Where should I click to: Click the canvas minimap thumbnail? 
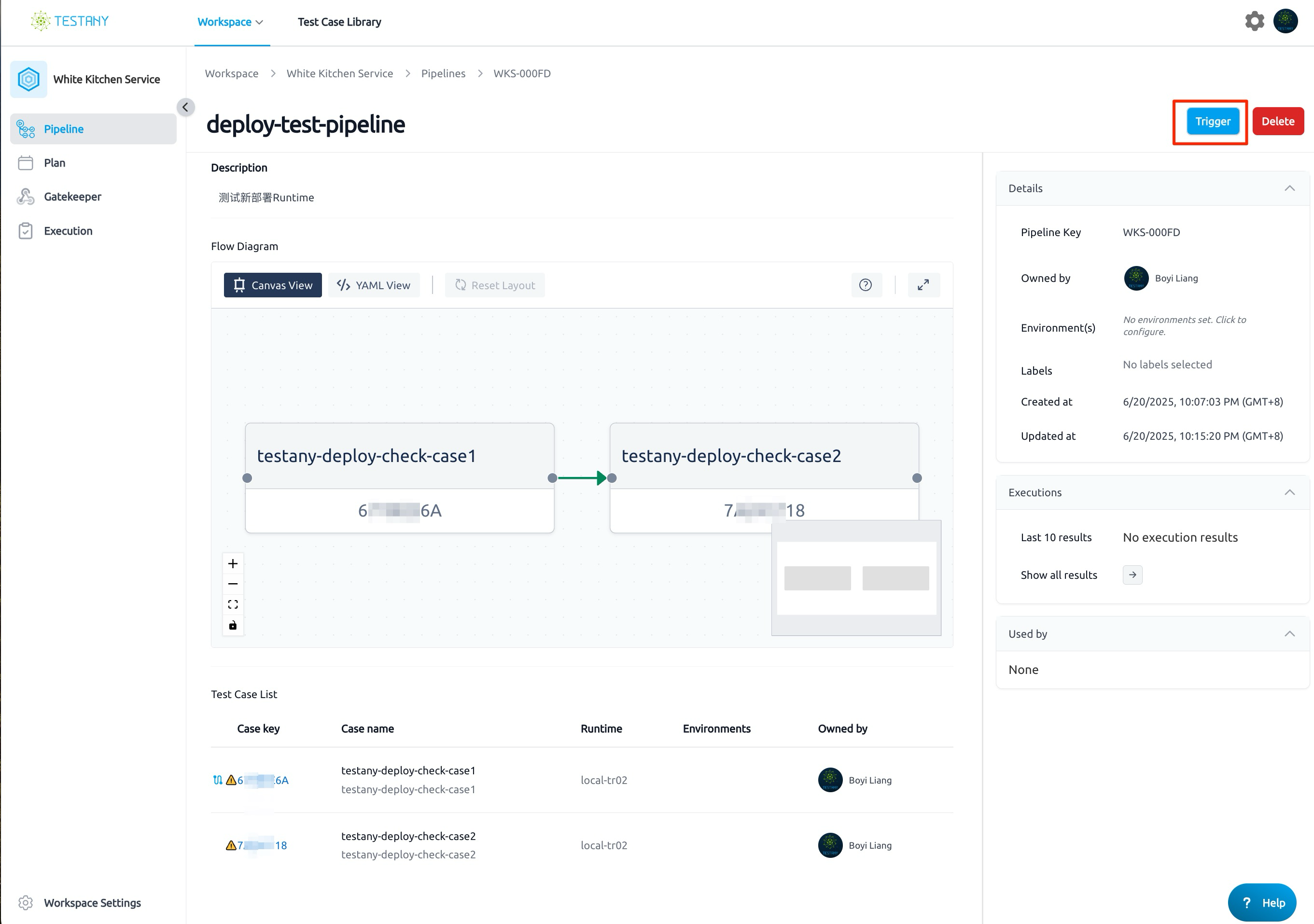(856, 578)
